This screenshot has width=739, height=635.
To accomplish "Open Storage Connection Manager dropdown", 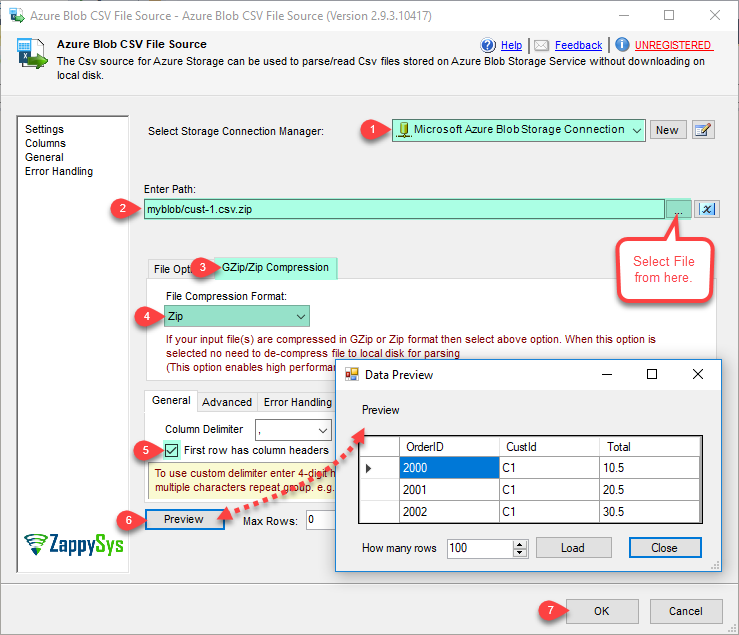I will 518,130.
